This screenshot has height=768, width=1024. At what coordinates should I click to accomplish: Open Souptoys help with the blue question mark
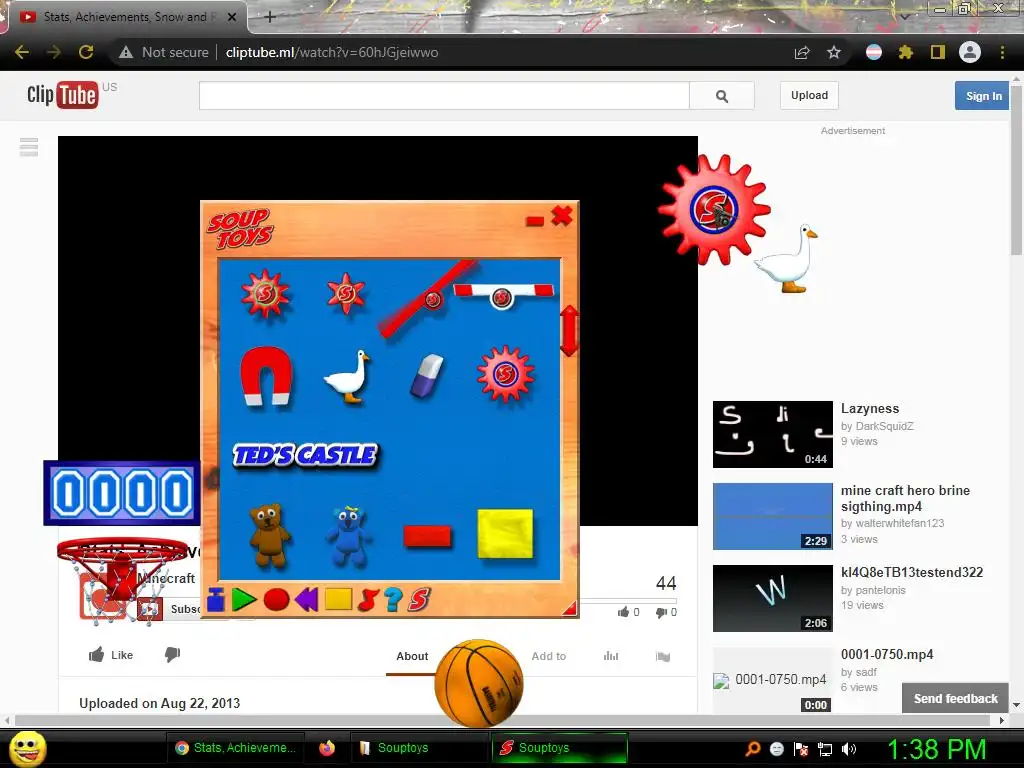point(393,600)
